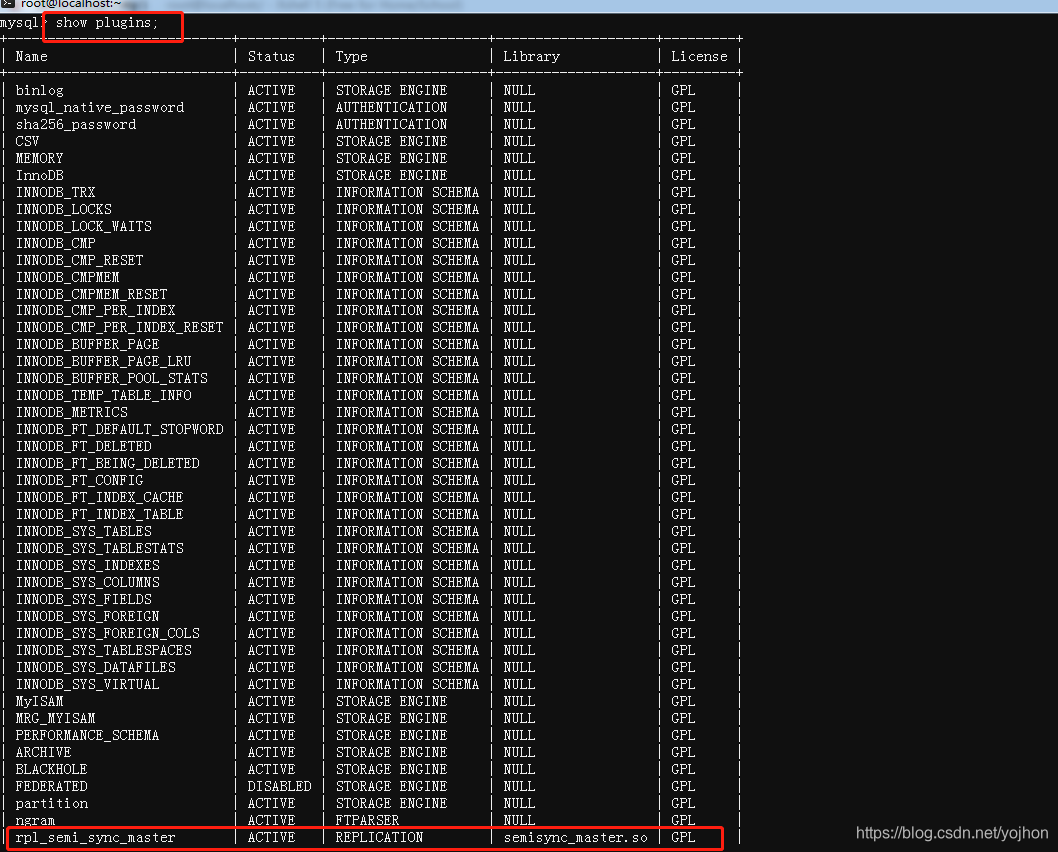Select the binlog plugin name

[x=39, y=90]
